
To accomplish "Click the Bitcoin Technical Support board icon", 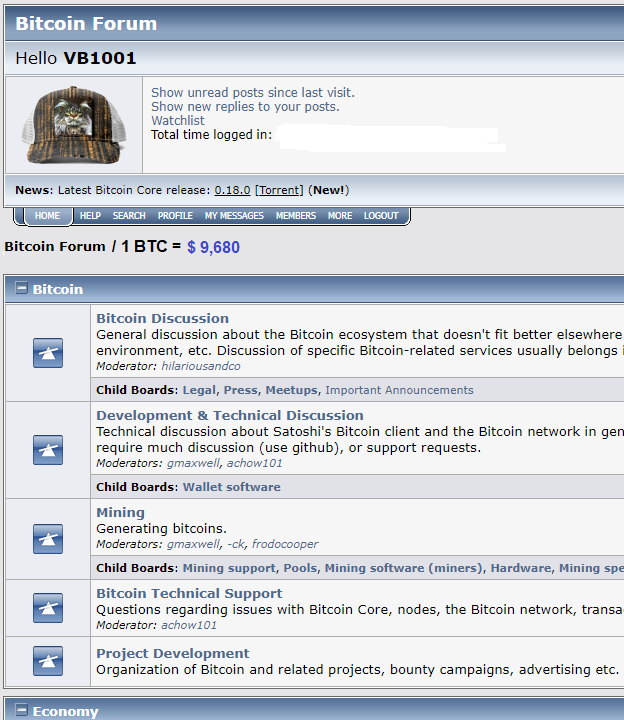I will coord(48,608).
